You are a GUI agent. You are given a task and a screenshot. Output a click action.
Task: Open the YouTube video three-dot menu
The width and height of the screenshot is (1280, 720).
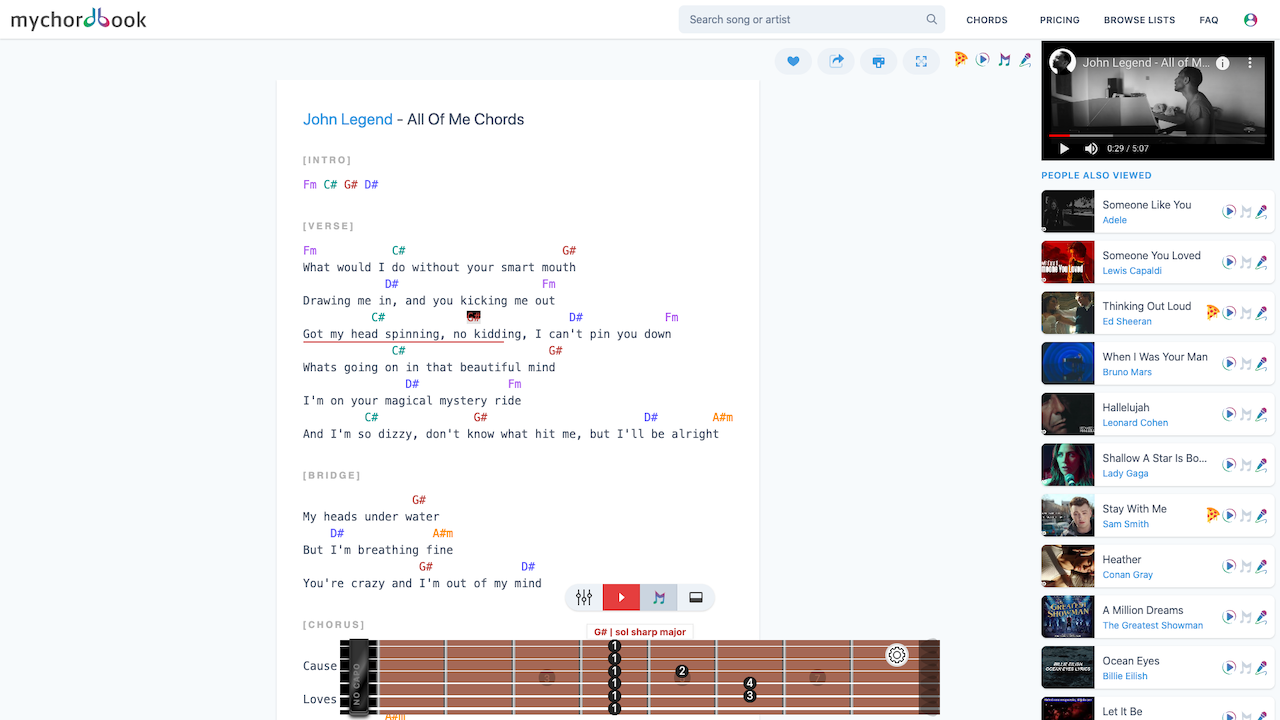point(1249,63)
